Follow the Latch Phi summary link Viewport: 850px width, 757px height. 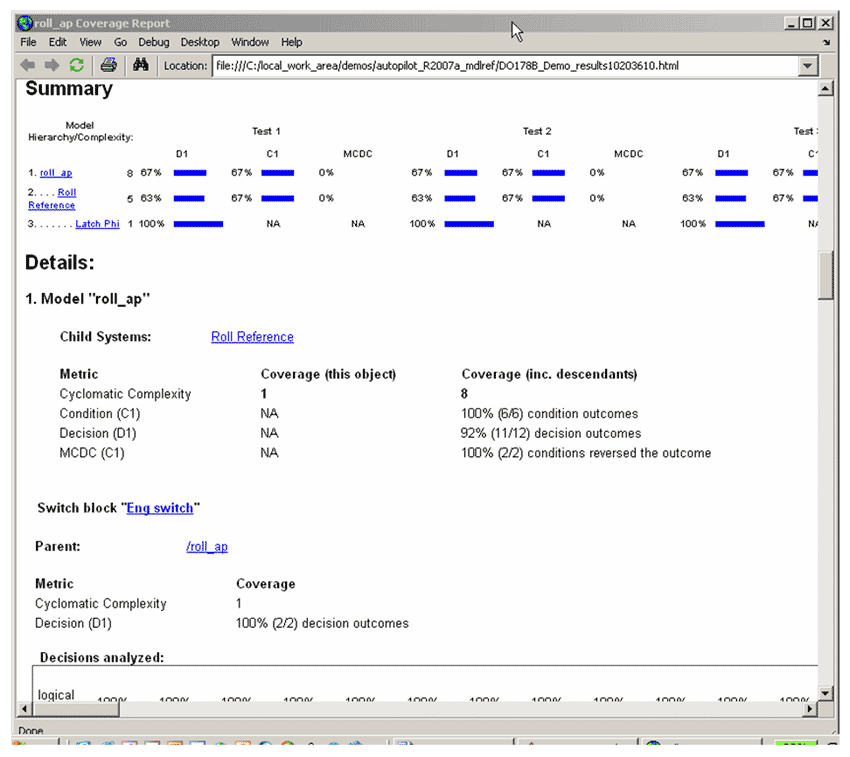pos(97,224)
